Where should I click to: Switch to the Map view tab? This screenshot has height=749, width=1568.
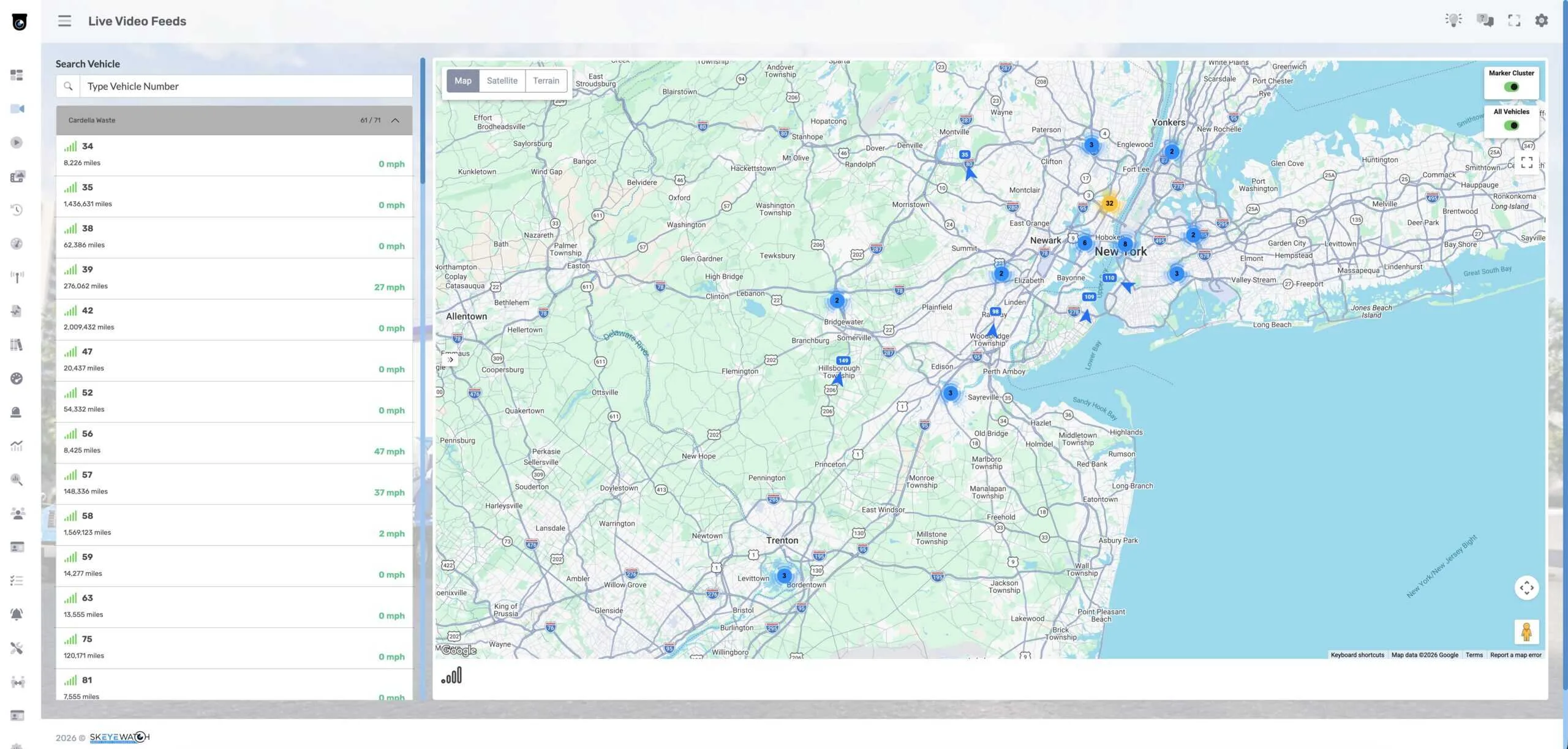coord(462,80)
